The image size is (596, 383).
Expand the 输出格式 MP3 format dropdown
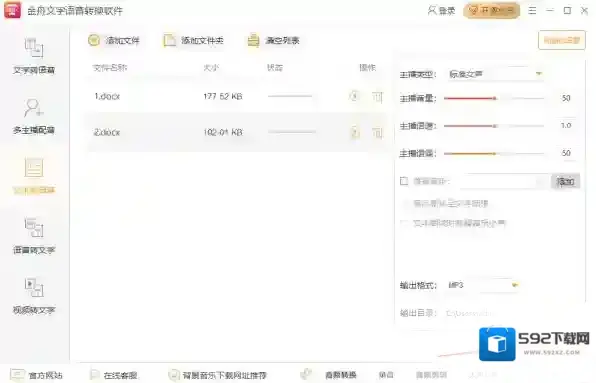tap(515, 285)
